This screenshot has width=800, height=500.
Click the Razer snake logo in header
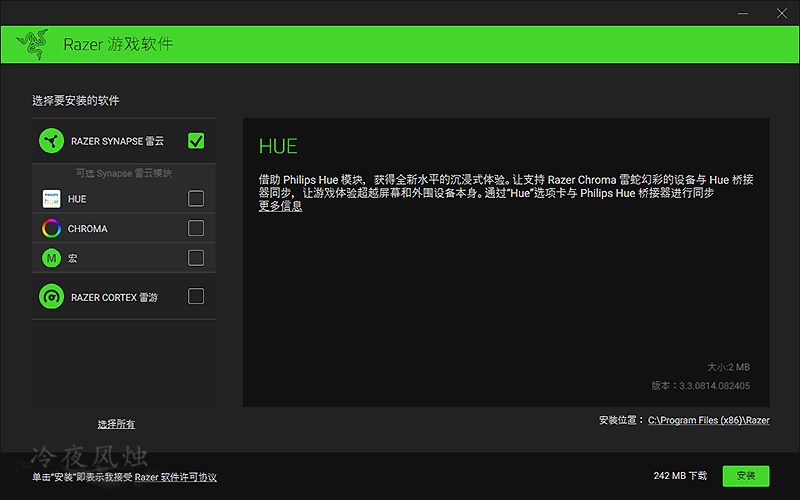[x=33, y=44]
